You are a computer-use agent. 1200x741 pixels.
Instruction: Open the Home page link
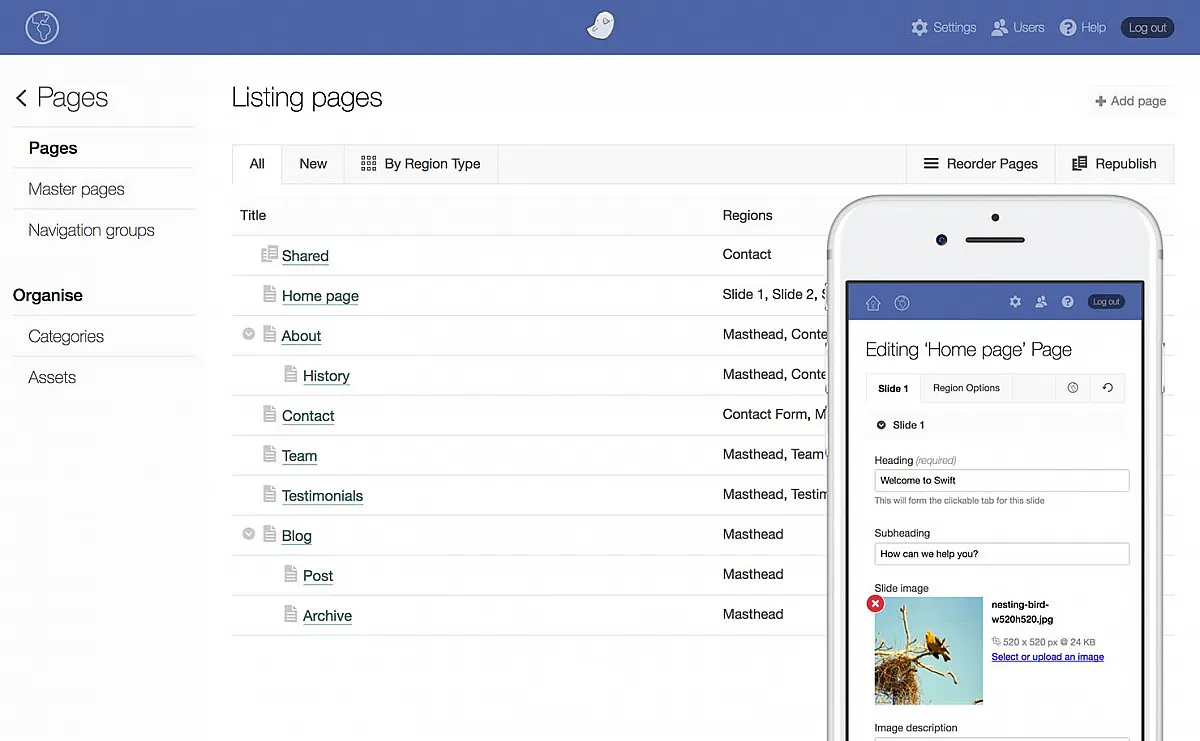point(320,296)
